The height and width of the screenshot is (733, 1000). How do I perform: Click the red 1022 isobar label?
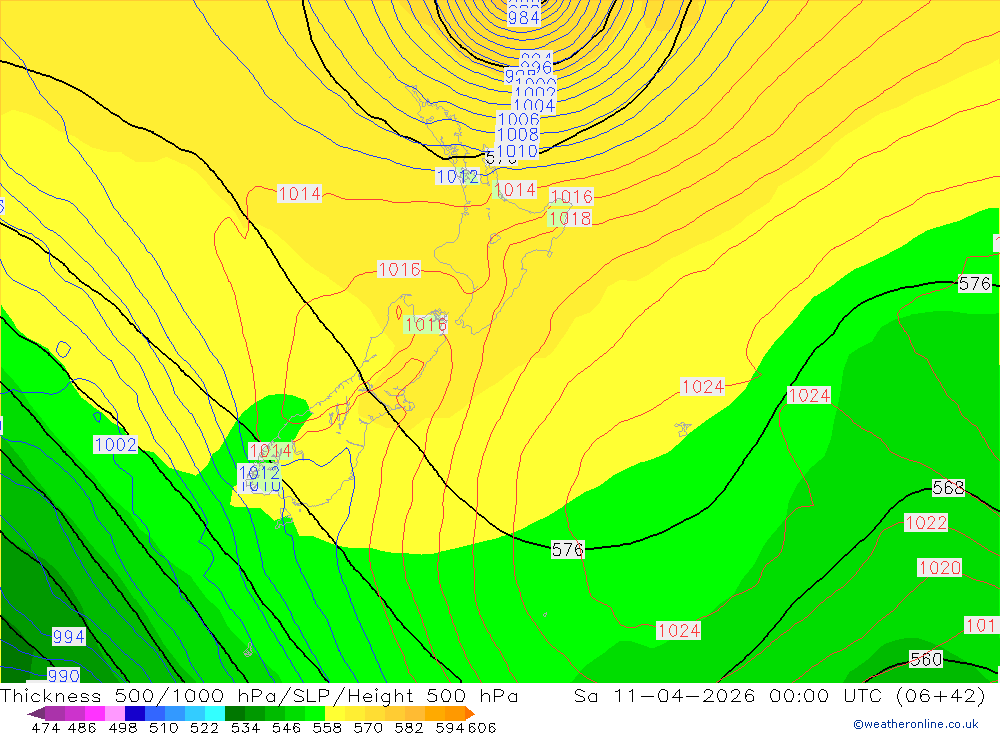click(926, 523)
